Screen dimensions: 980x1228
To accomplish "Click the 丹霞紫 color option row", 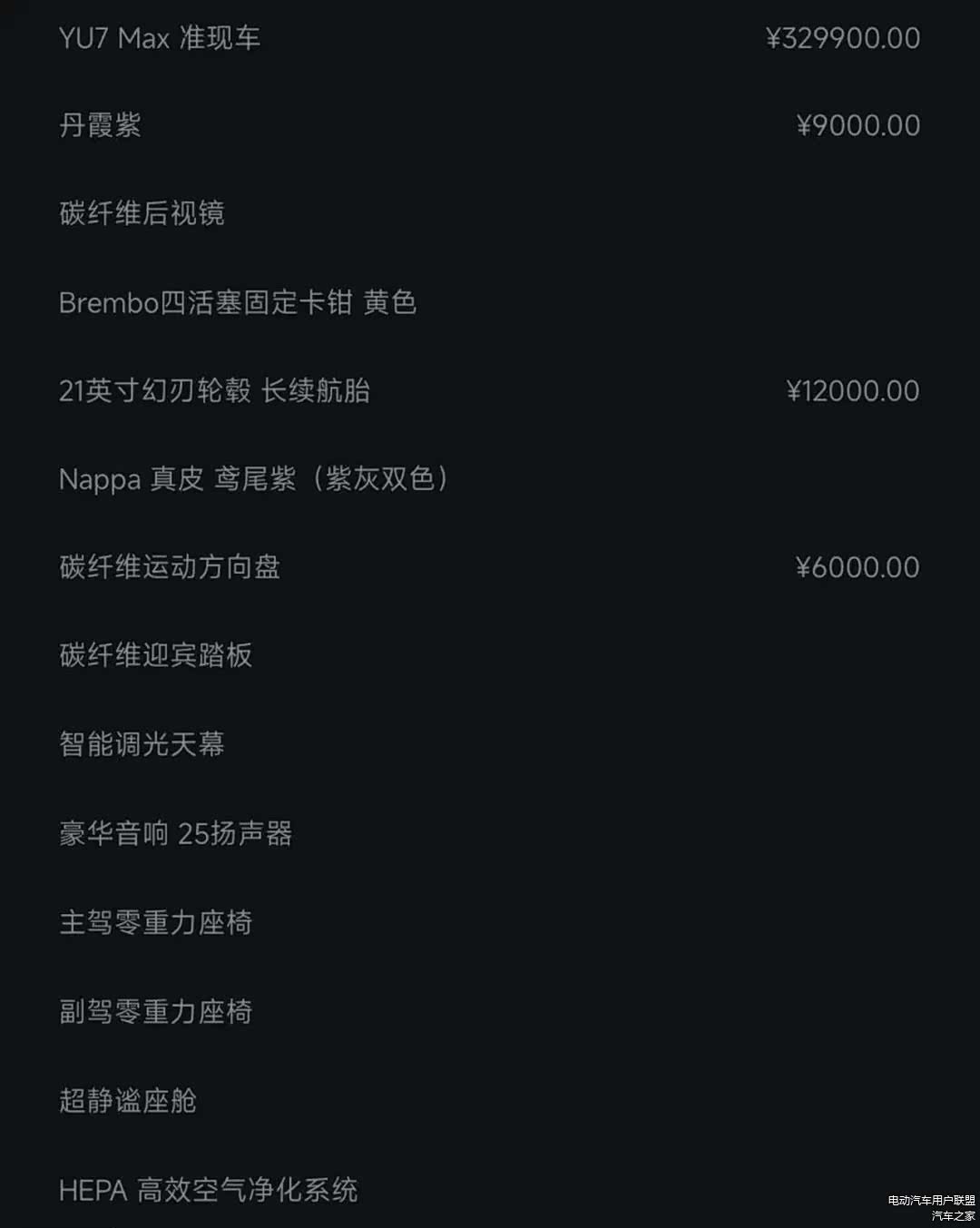I will 100,125.
